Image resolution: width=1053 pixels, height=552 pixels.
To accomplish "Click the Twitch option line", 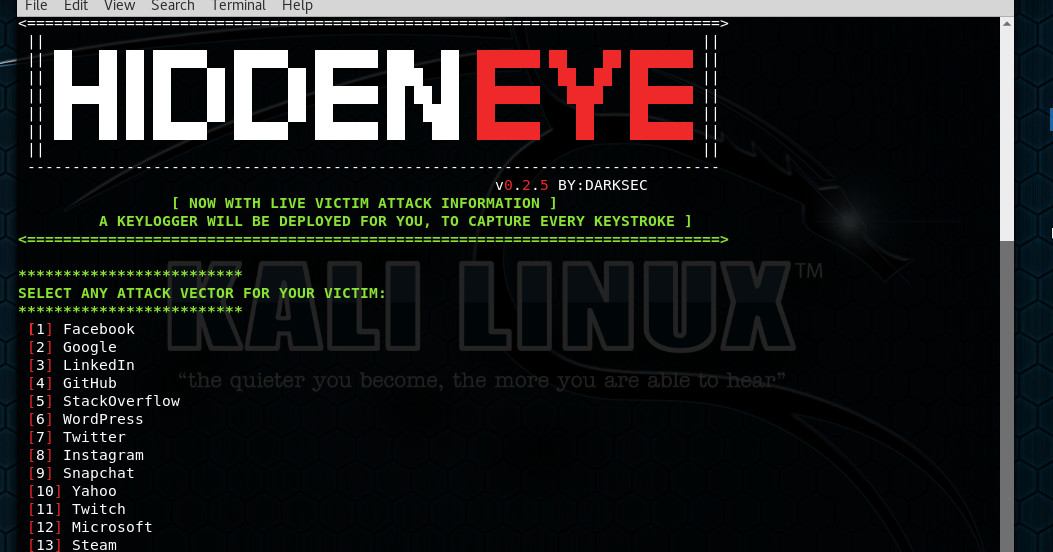I will [77, 510].
